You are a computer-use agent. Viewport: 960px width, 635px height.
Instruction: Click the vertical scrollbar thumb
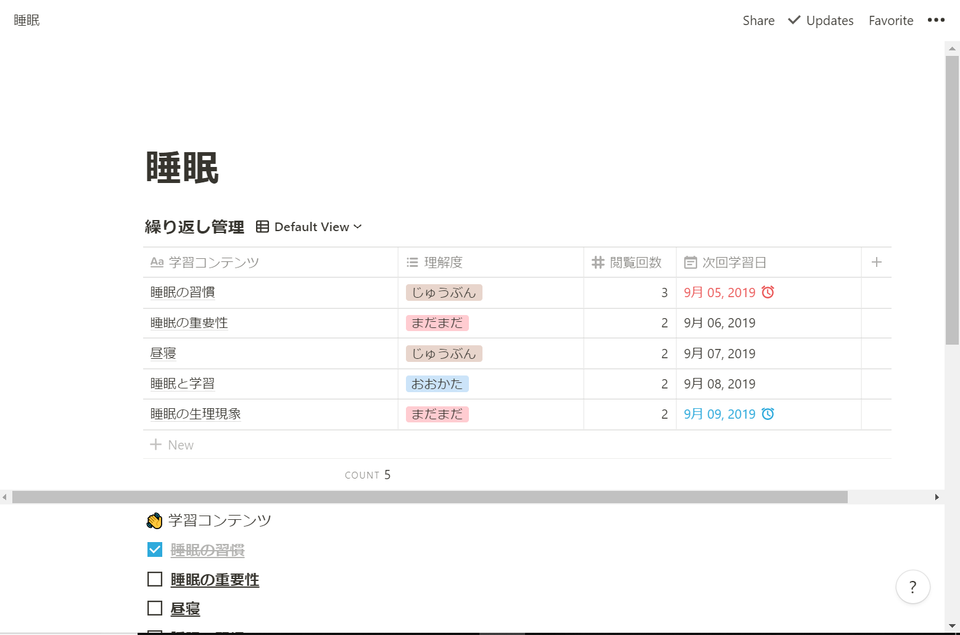952,200
